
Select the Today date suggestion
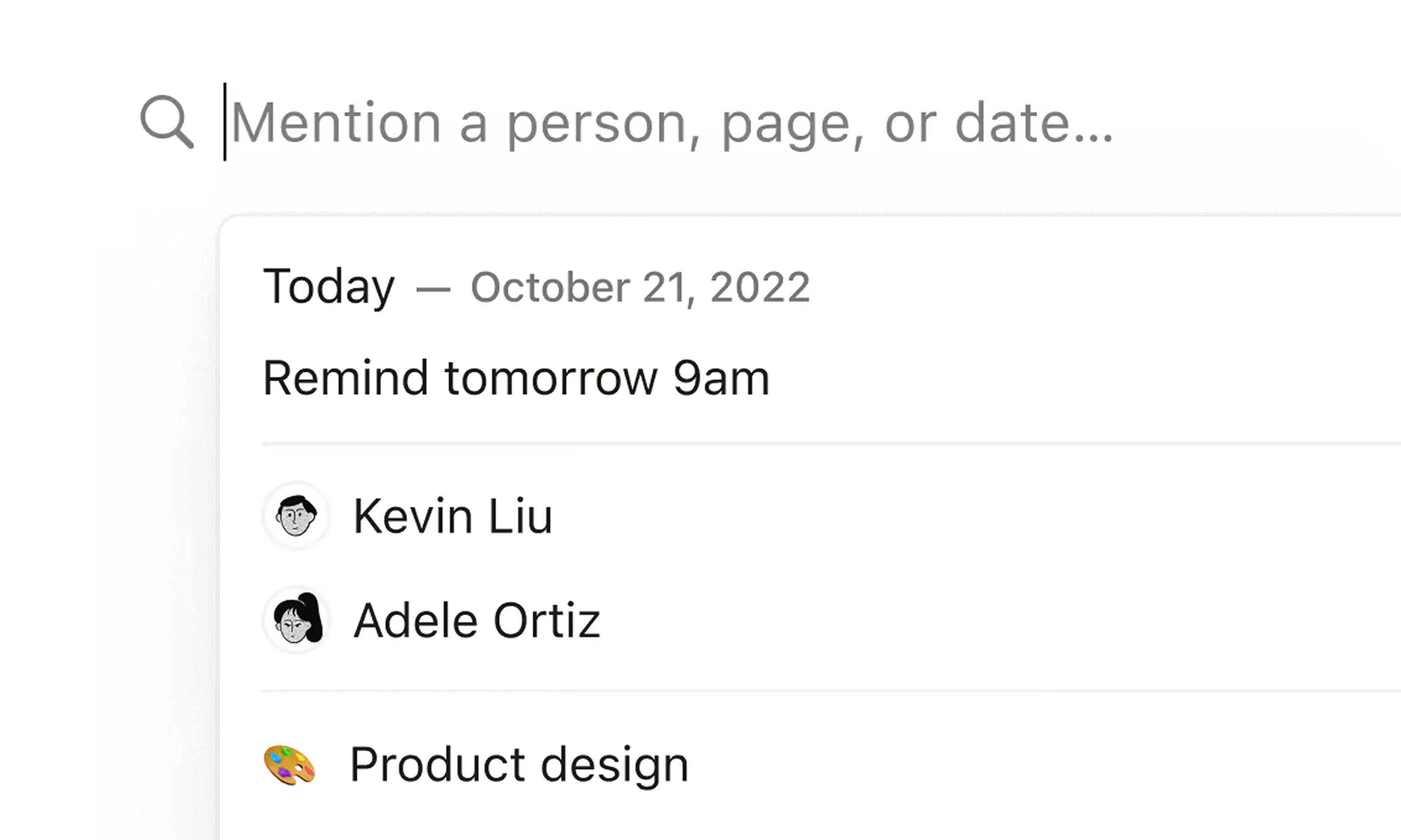pyautogui.click(x=328, y=287)
